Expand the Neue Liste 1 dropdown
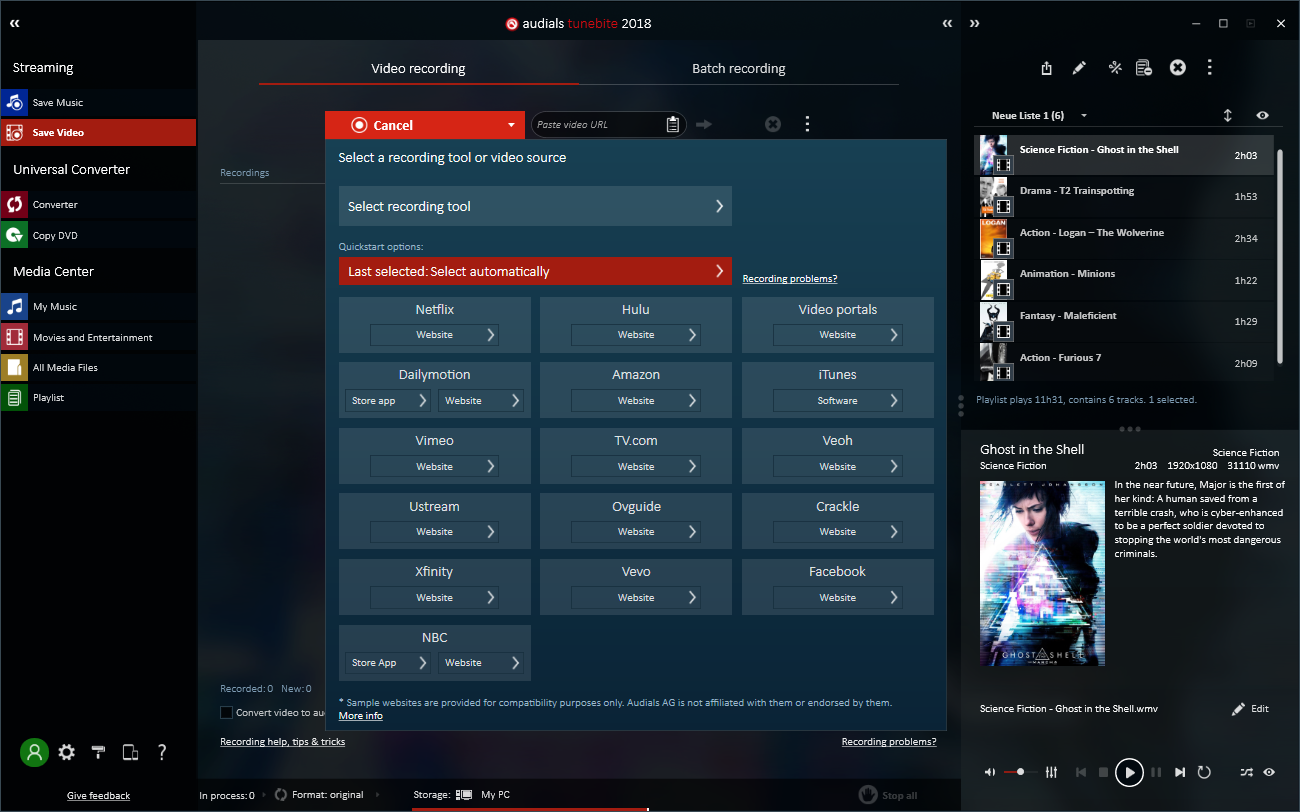1300x812 pixels. (1084, 116)
